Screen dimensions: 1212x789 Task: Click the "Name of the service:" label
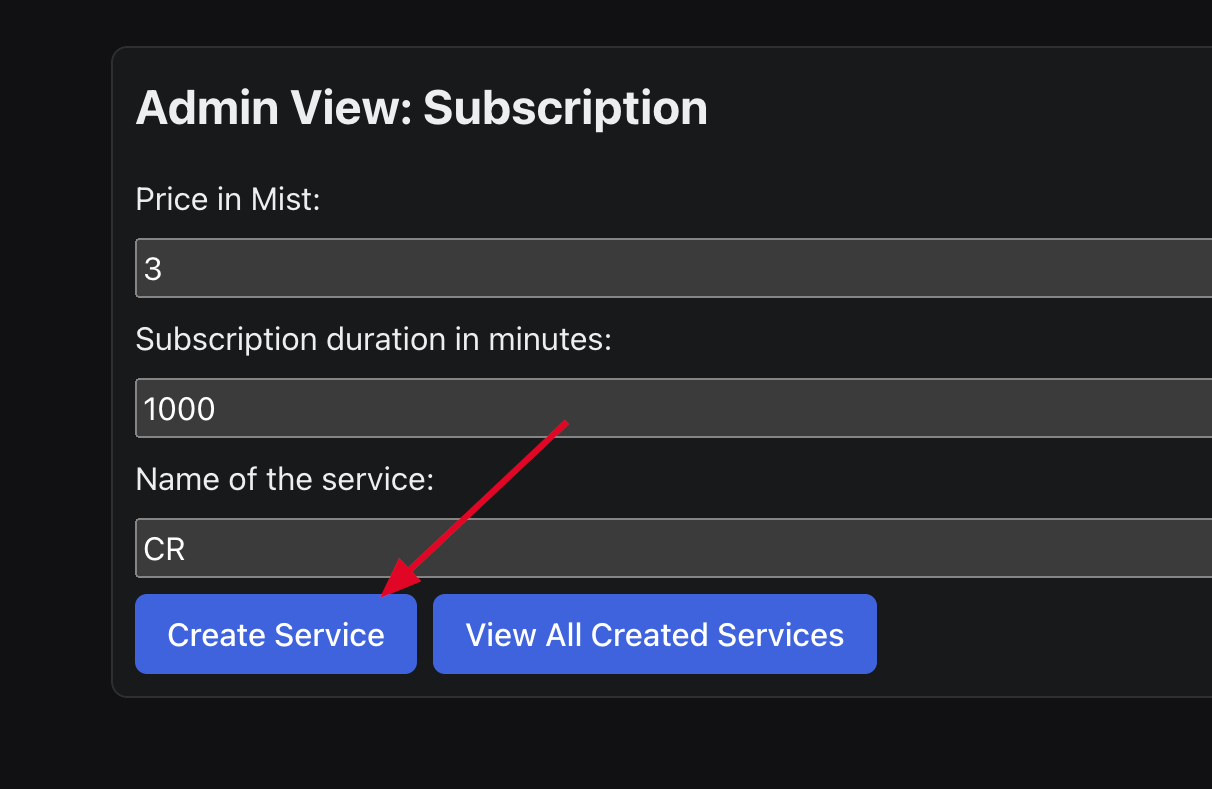(284, 480)
